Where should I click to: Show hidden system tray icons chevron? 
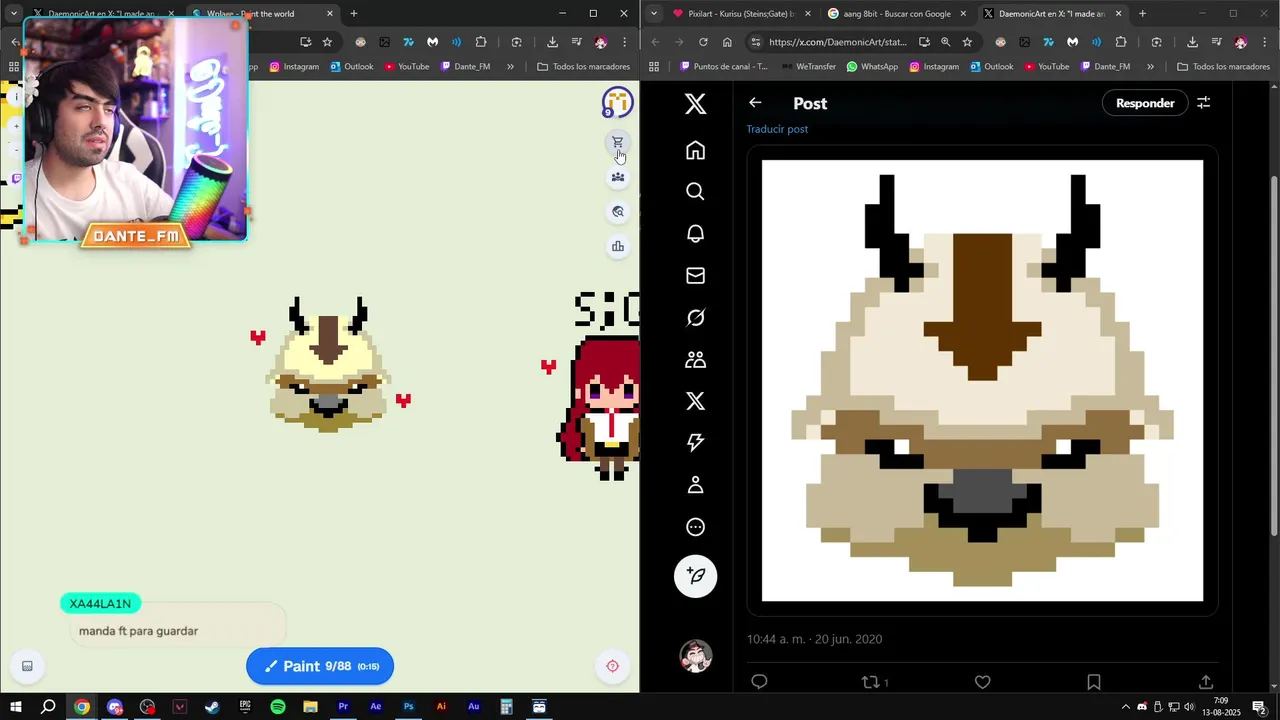click(x=1126, y=707)
